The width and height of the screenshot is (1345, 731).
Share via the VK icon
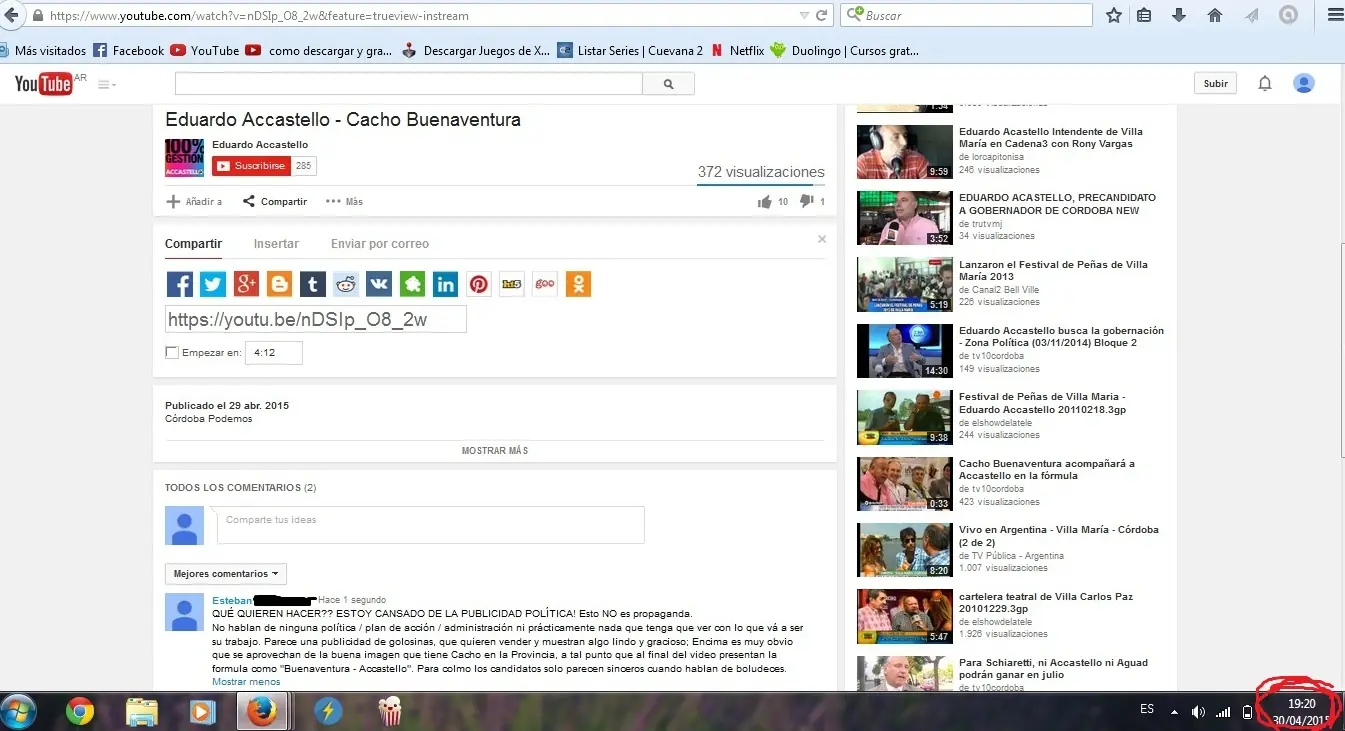click(x=379, y=284)
